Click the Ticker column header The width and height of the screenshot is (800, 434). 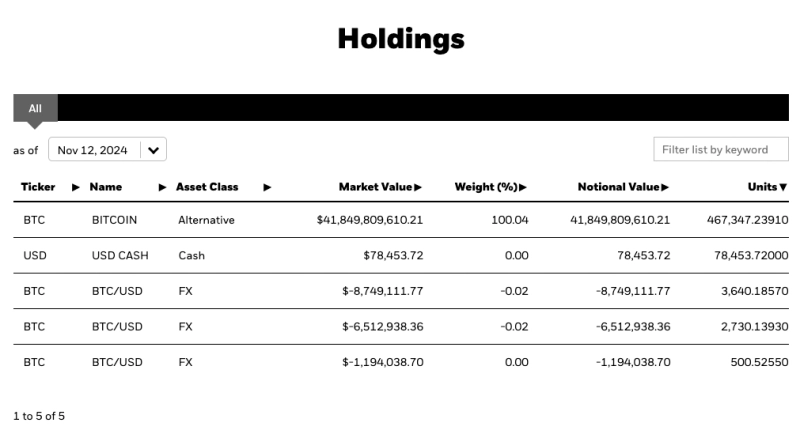tap(38, 187)
